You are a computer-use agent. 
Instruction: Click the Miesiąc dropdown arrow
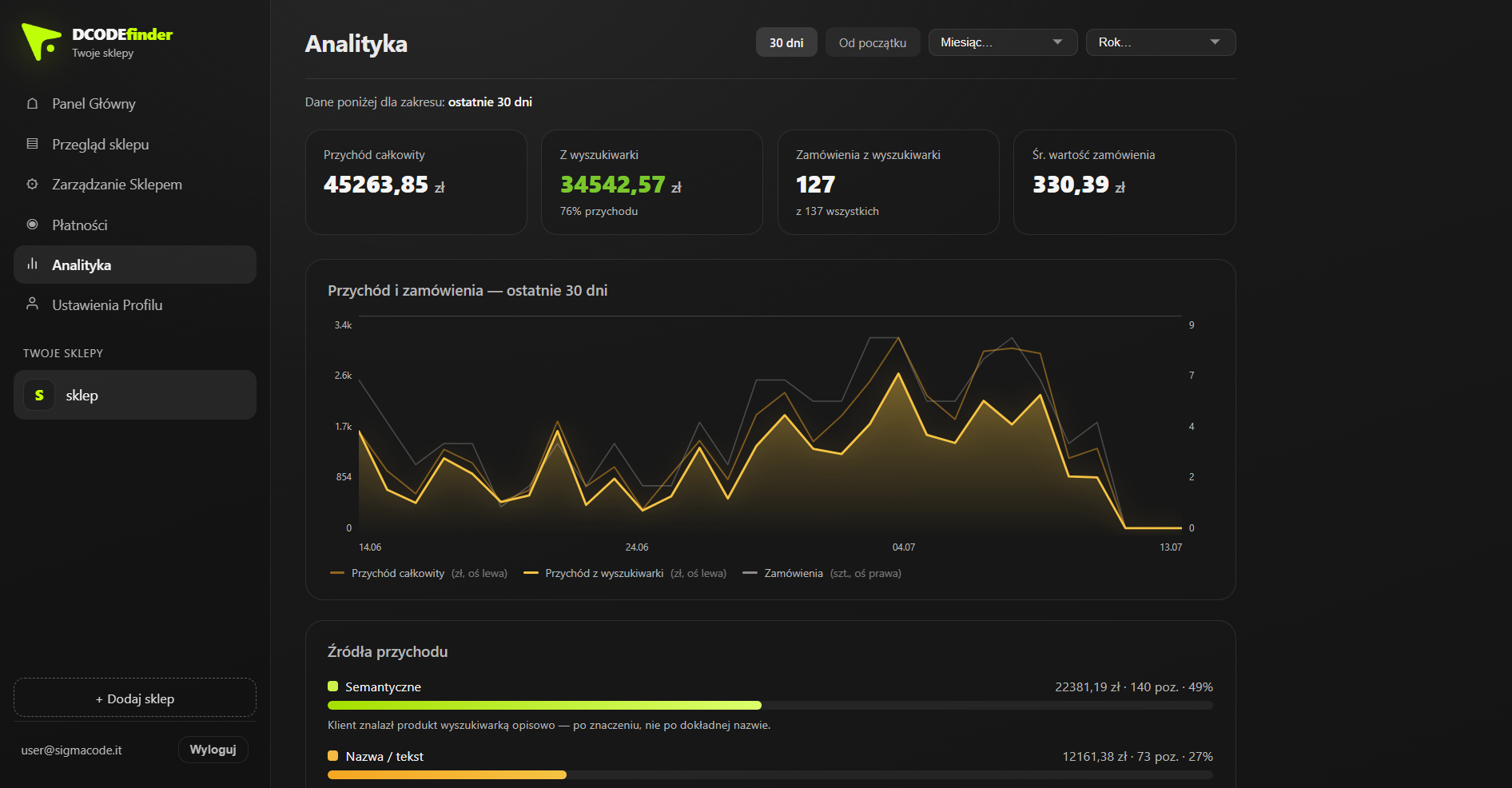(1057, 42)
